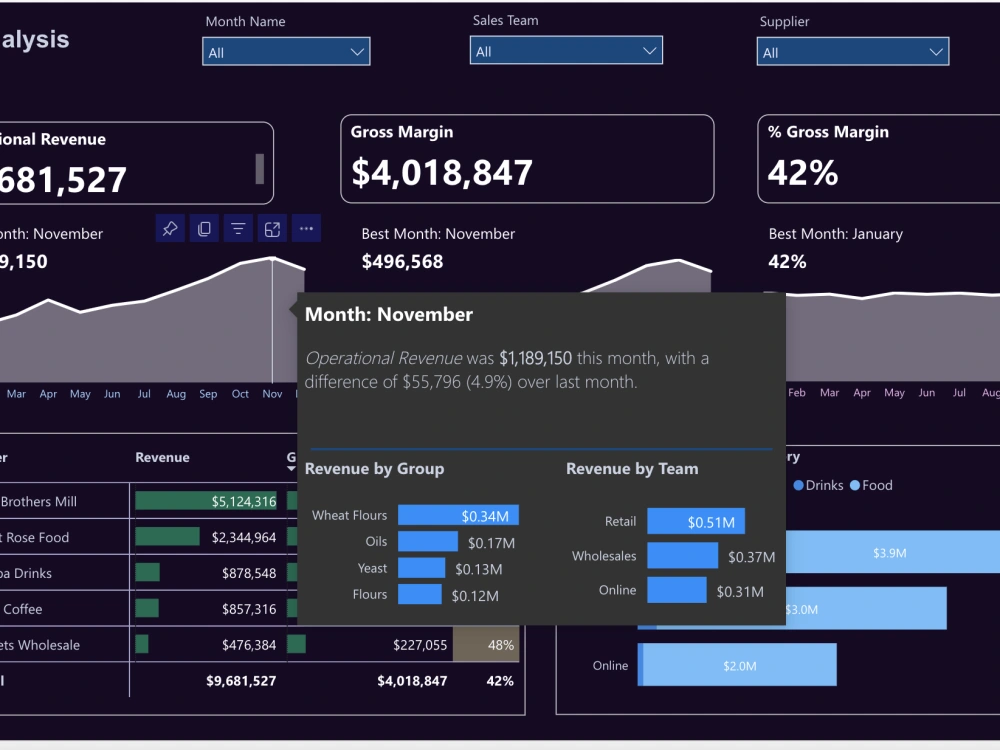Click the Retail $0.51M tooltip bar
1000x750 pixels.
[x=696, y=522]
